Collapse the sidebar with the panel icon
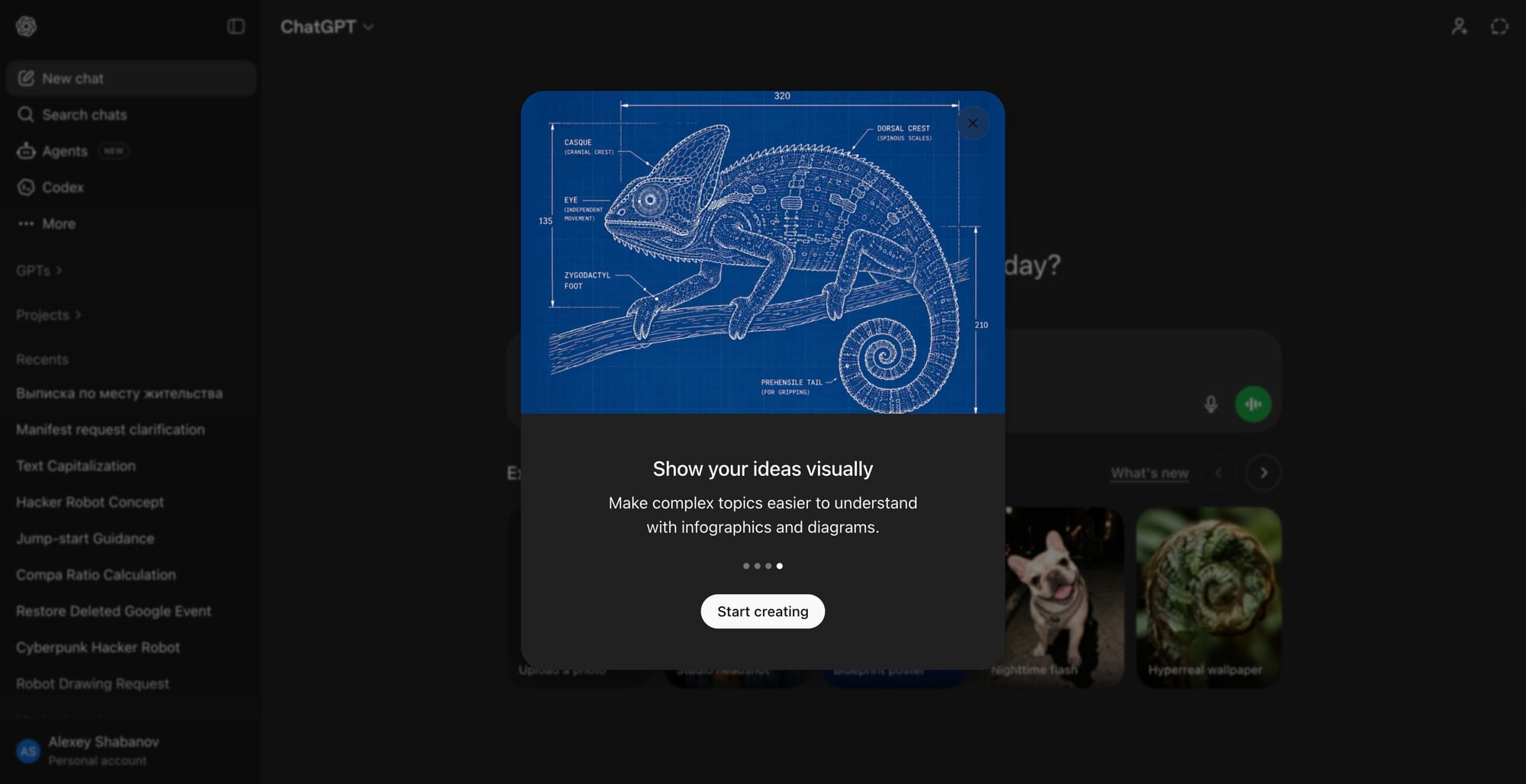Image resolution: width=1526 pixels, height=784 pixels. click(236, 27)
